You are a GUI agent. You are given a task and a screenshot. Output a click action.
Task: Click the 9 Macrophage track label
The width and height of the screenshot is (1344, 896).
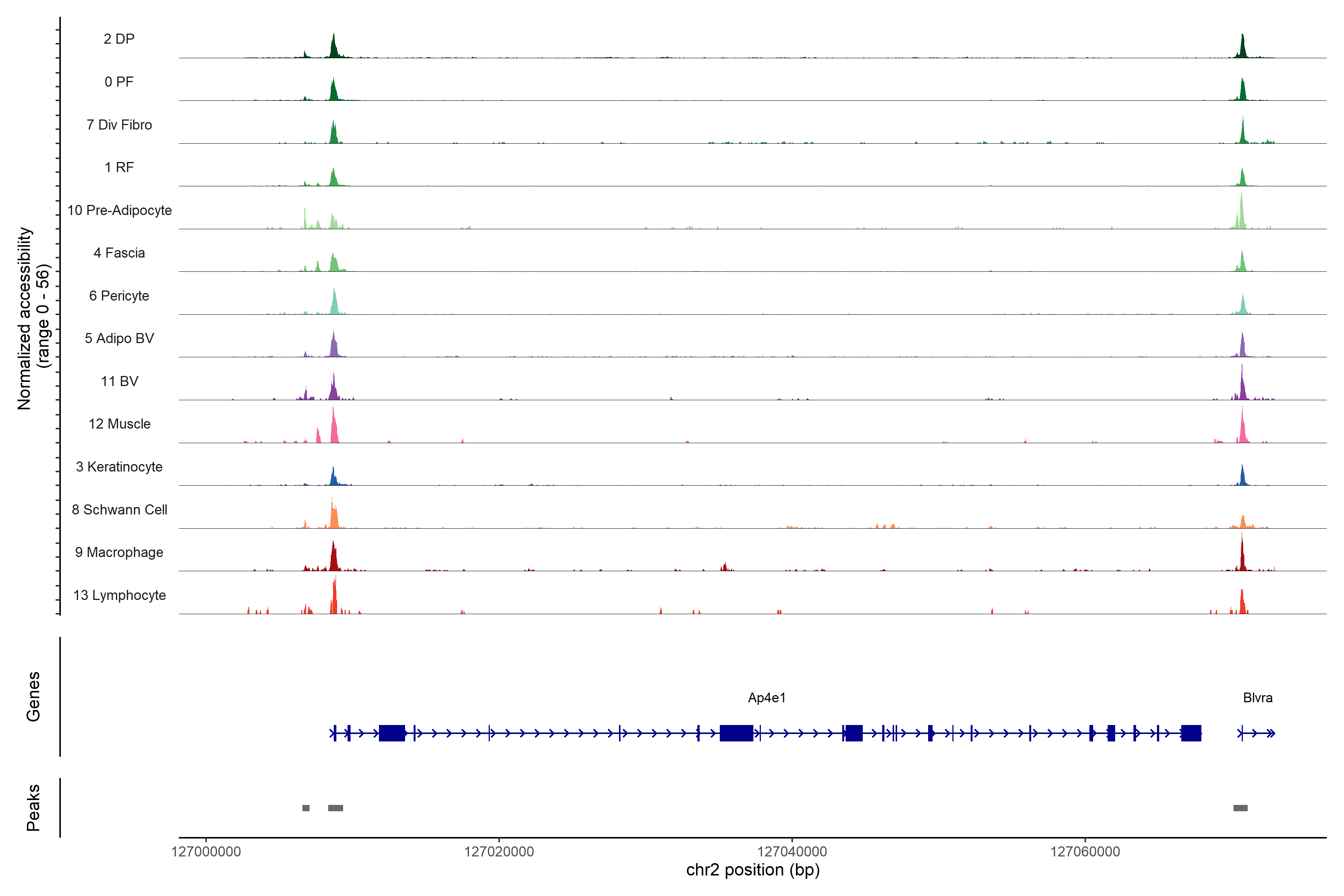tap(119, 552)
